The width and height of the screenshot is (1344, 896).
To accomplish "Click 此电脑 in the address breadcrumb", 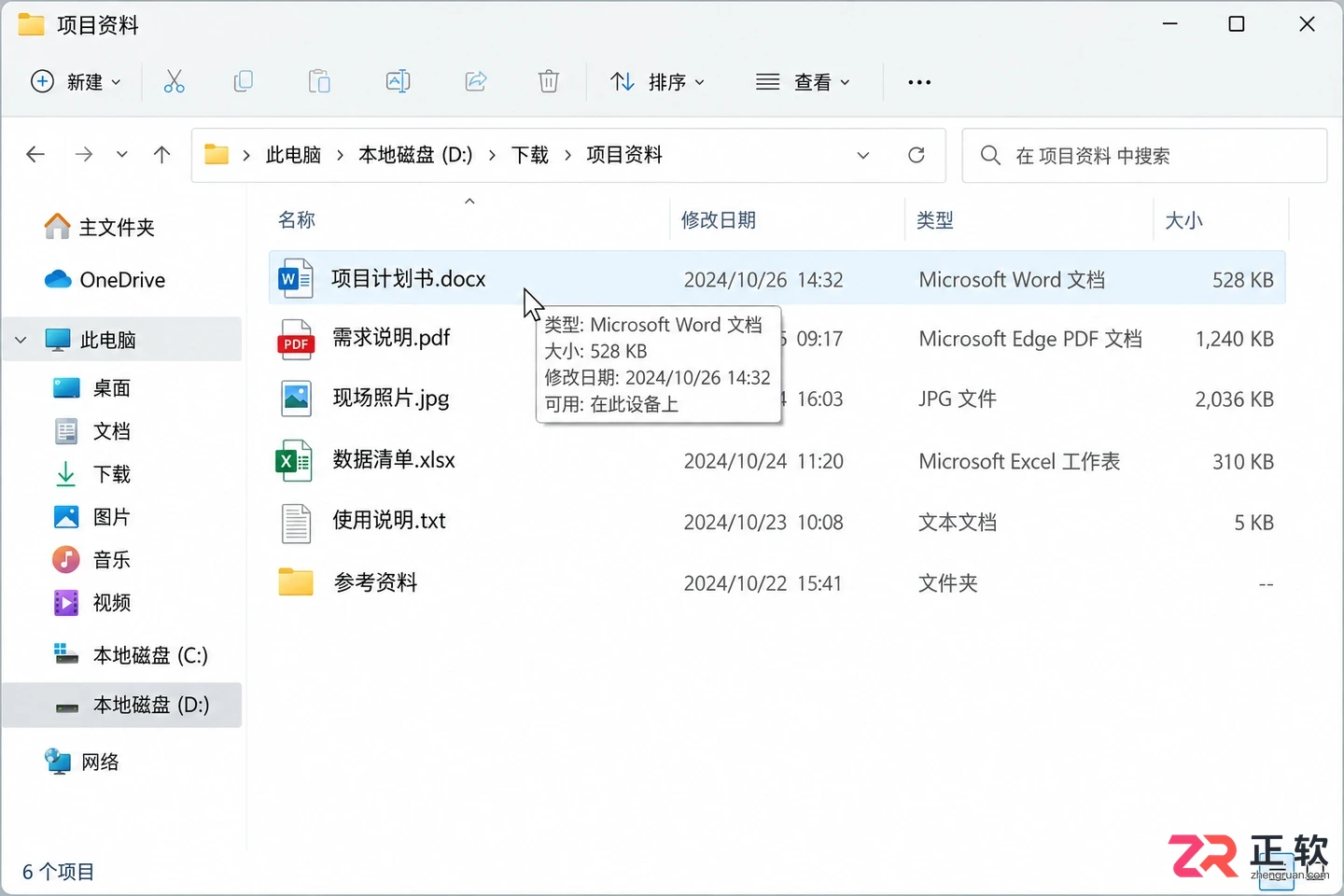I will (x=293, y=155).
